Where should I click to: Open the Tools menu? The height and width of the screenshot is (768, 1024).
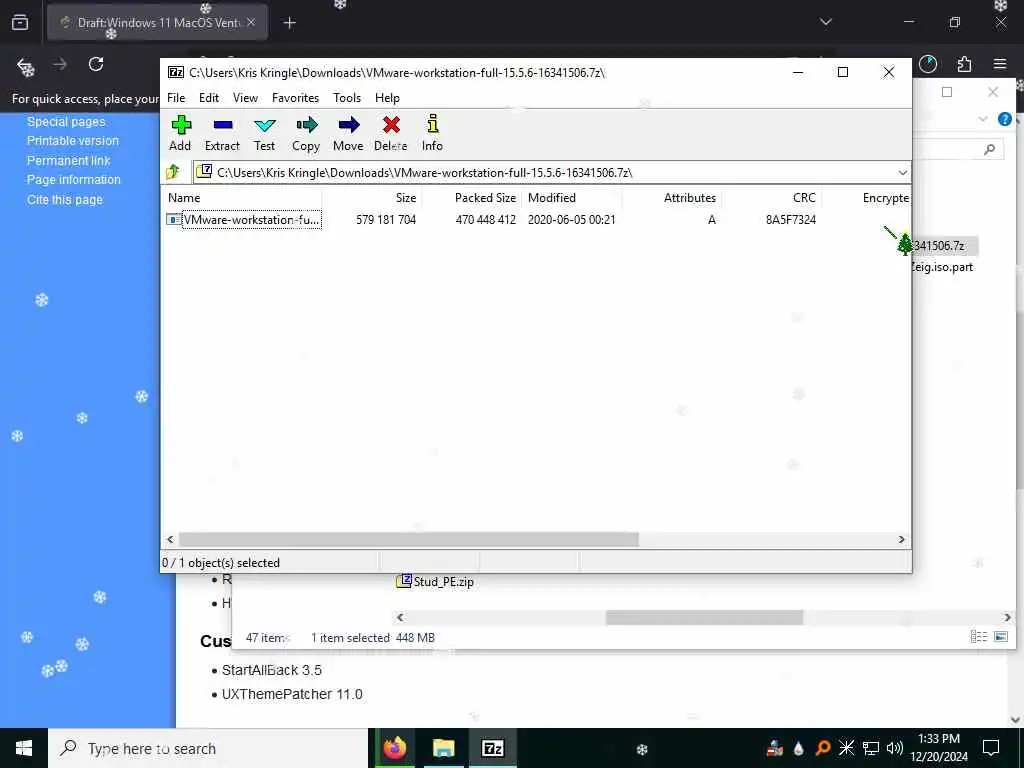coord(347,98)
